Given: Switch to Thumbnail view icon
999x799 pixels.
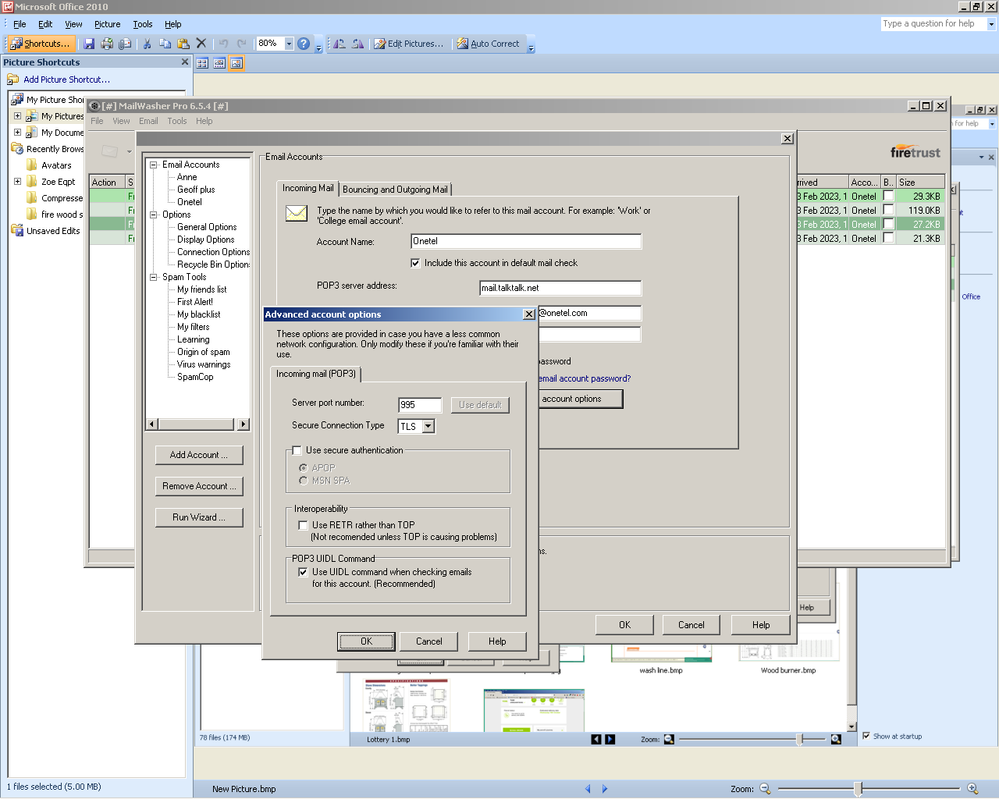Looking at the screenshot, I should (203, 63).
